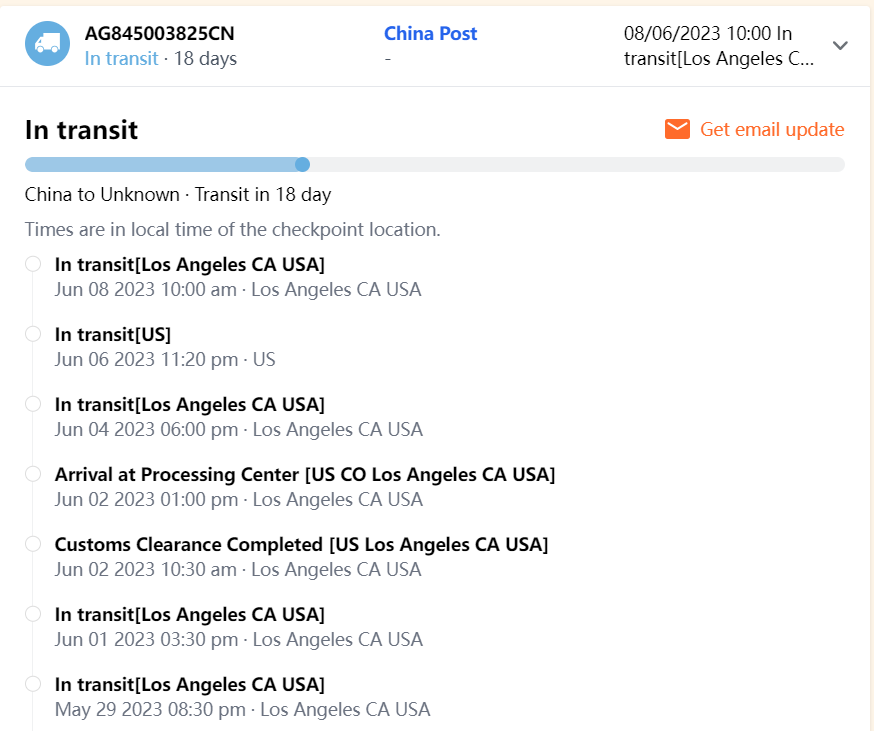
Task: Click the blue In transit status label
Action: [x=121, y=59]
